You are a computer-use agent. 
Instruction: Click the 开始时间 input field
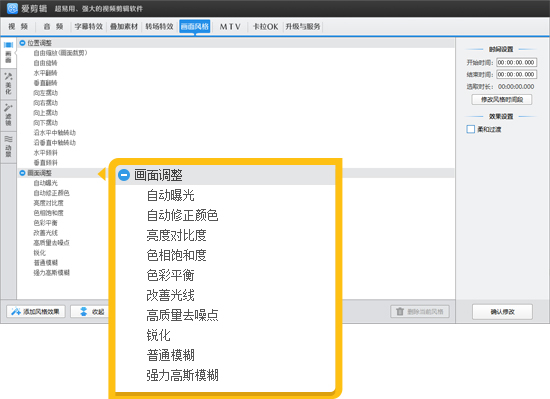pyautogui.click(x=516, y=62)
